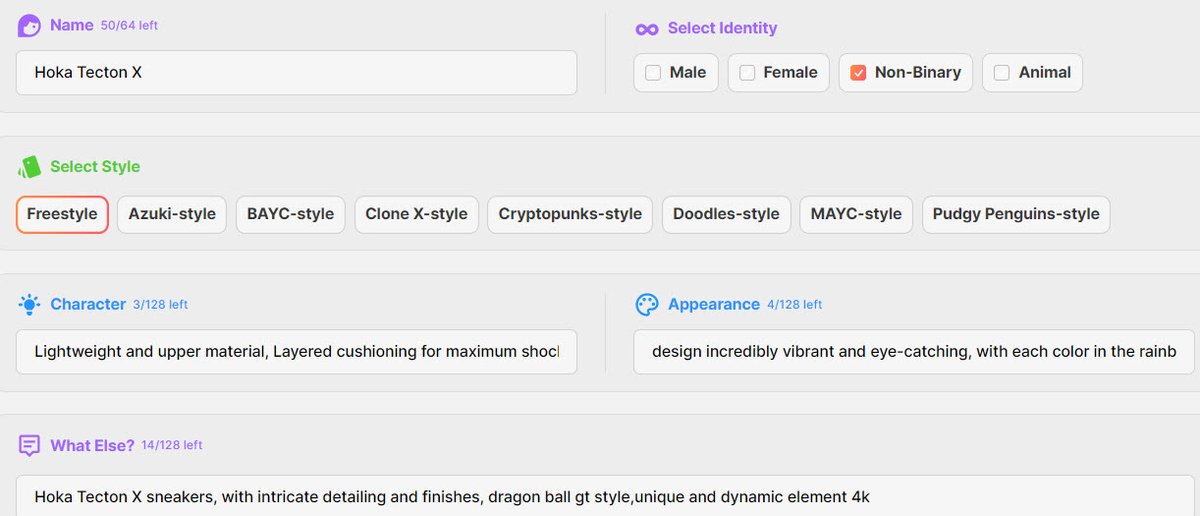Check the Female identity checkbox
The height and width of the screenshot is (516, 1200).
click(x=747, y=72)
